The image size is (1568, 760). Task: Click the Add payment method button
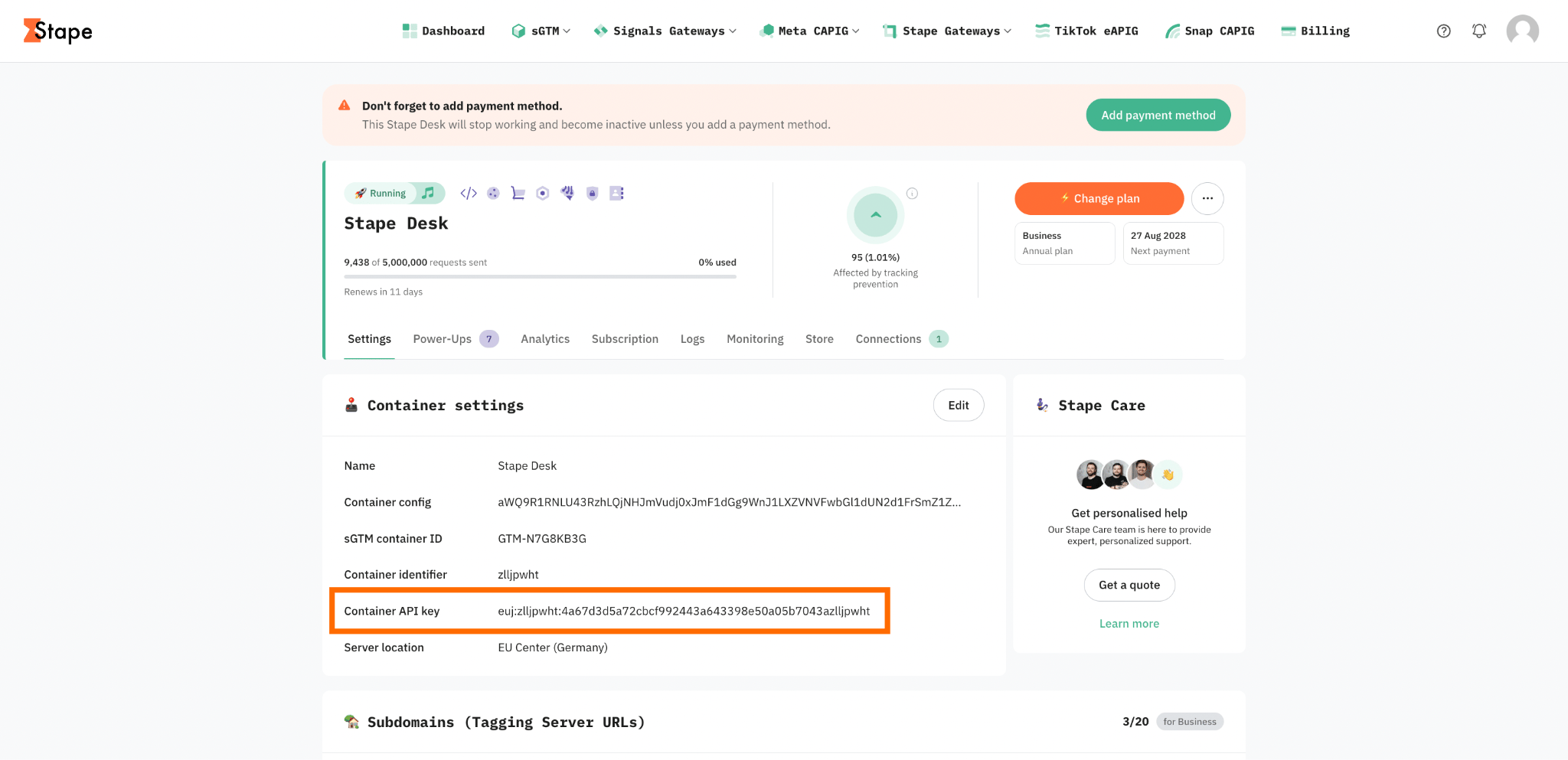pos(1158,115)
